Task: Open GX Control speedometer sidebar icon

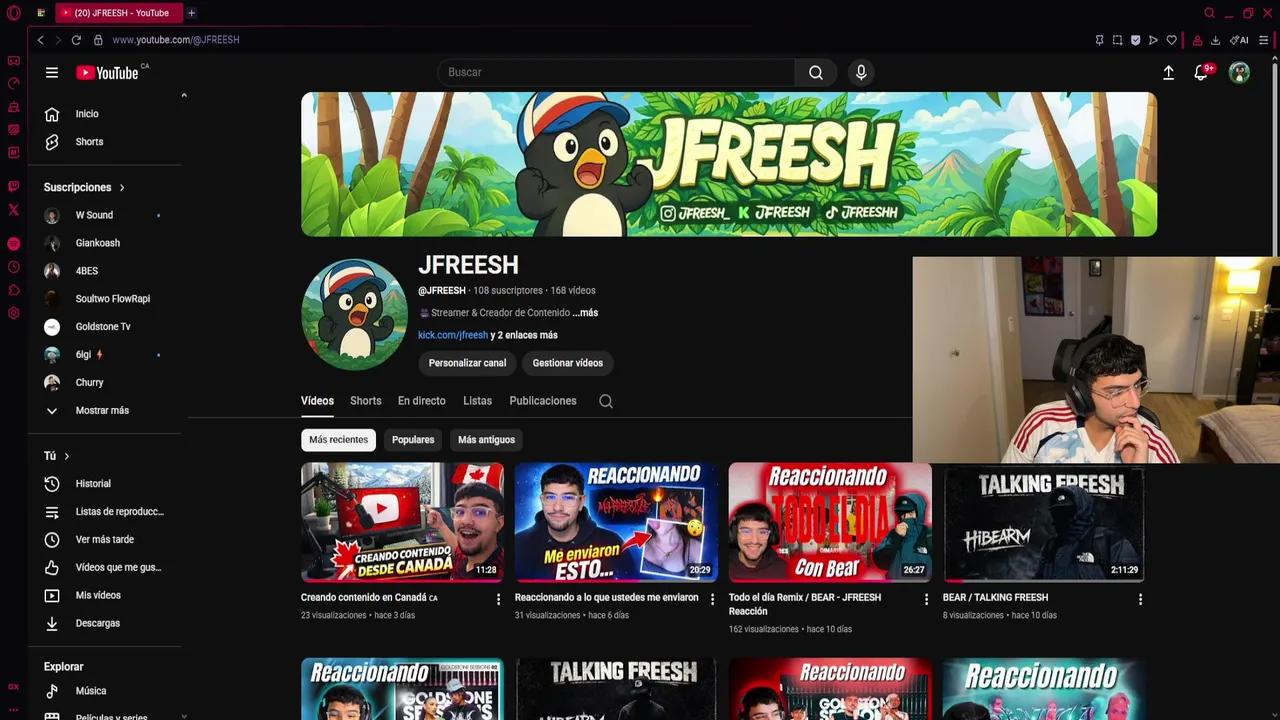Action: 14,84
